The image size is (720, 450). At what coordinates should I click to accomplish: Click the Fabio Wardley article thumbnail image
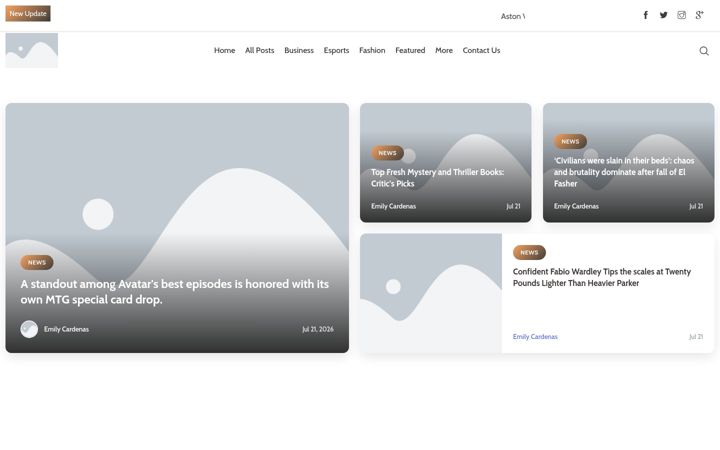coord(431,293)
